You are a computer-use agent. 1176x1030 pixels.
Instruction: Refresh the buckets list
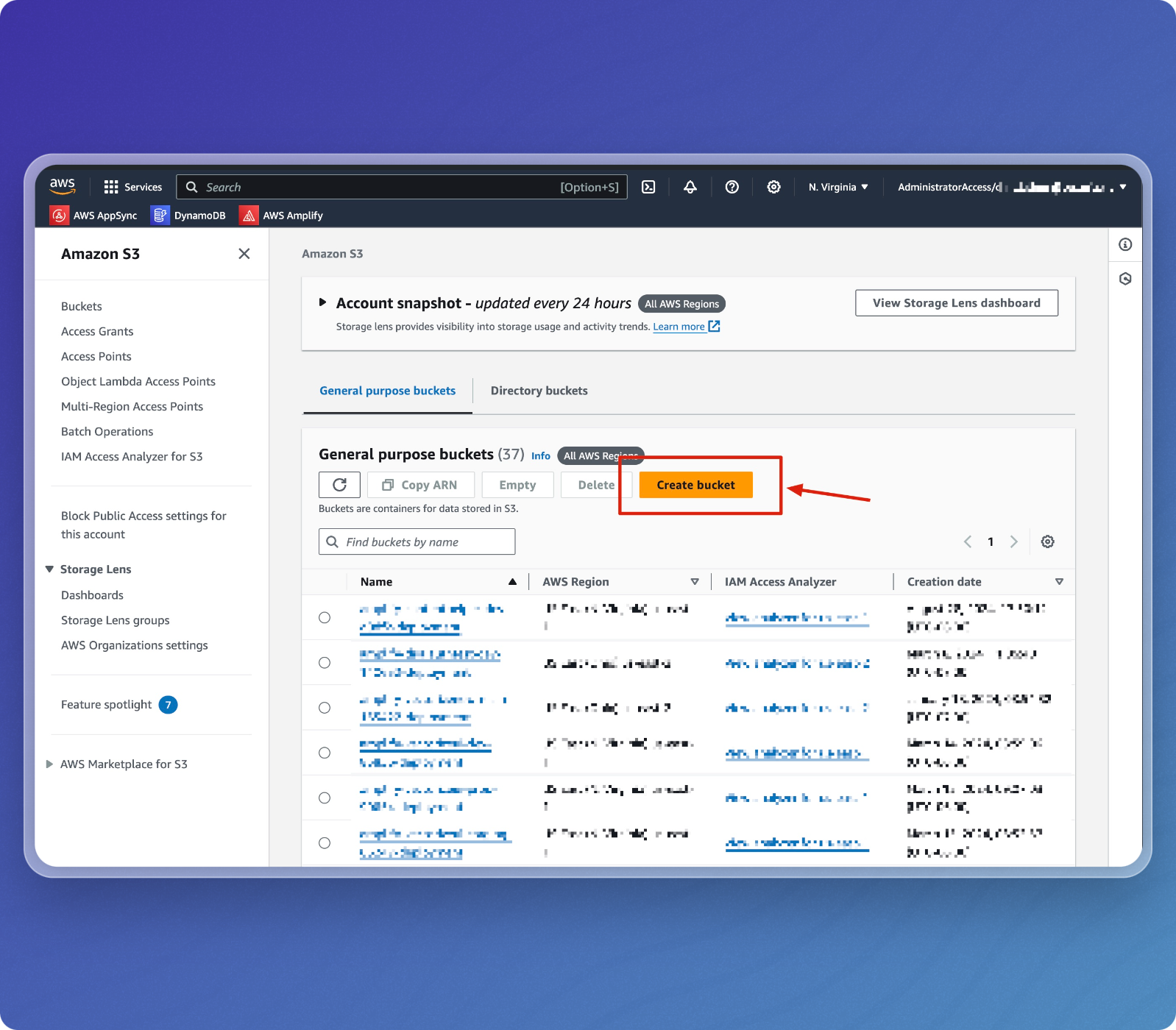pos(339,485)
